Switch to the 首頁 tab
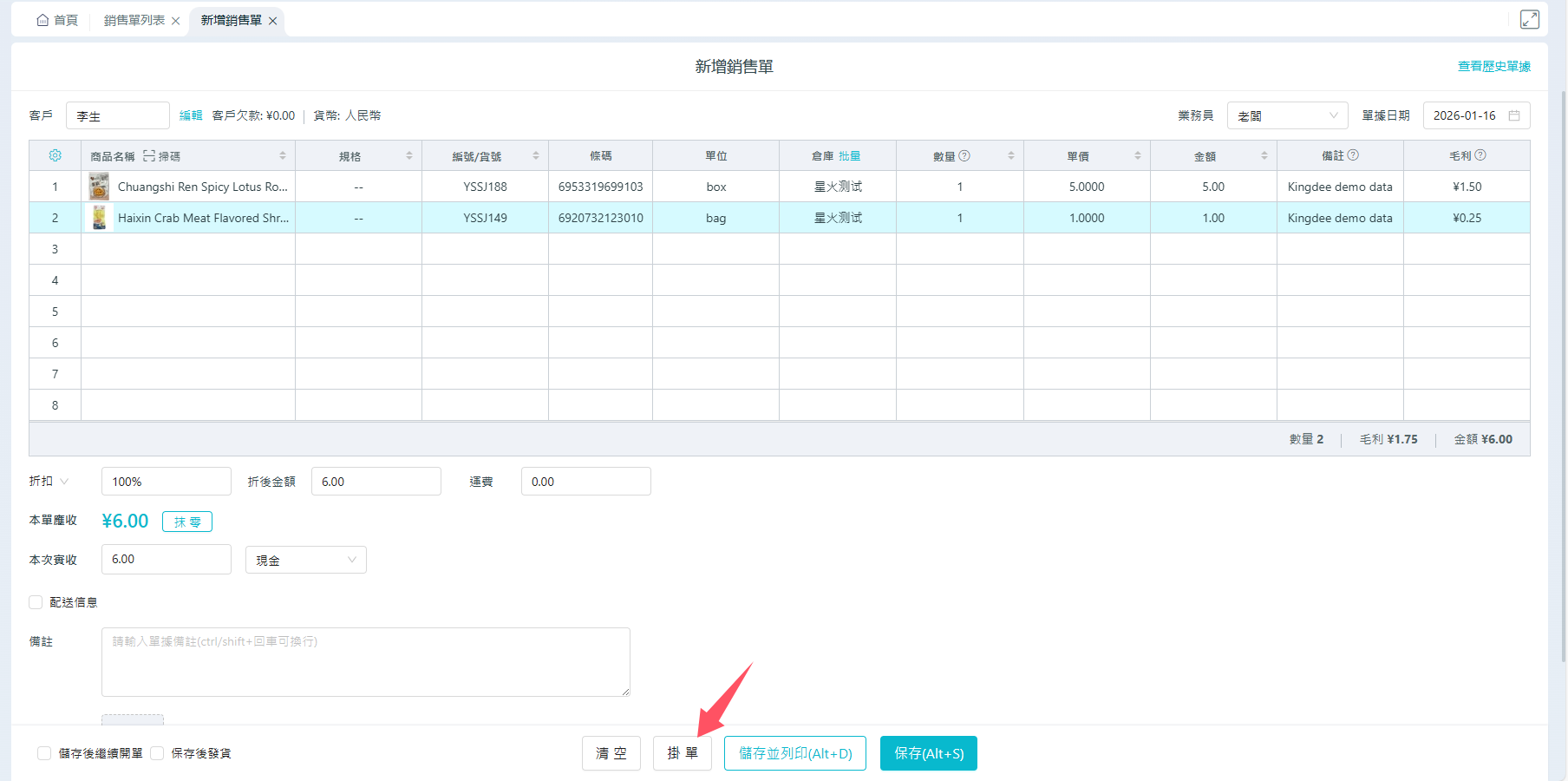Viewport: 1568px width, 781px height. pyautogui.click(x=57, y=20)
